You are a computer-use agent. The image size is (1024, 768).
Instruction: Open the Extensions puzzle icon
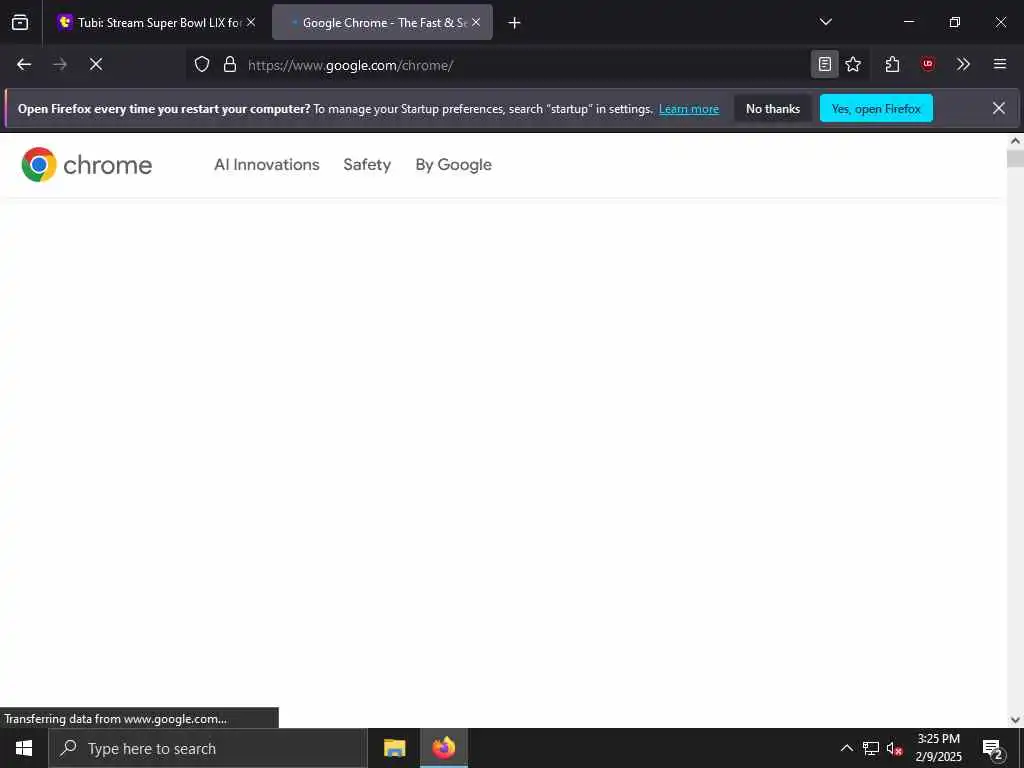coord(892,64)
